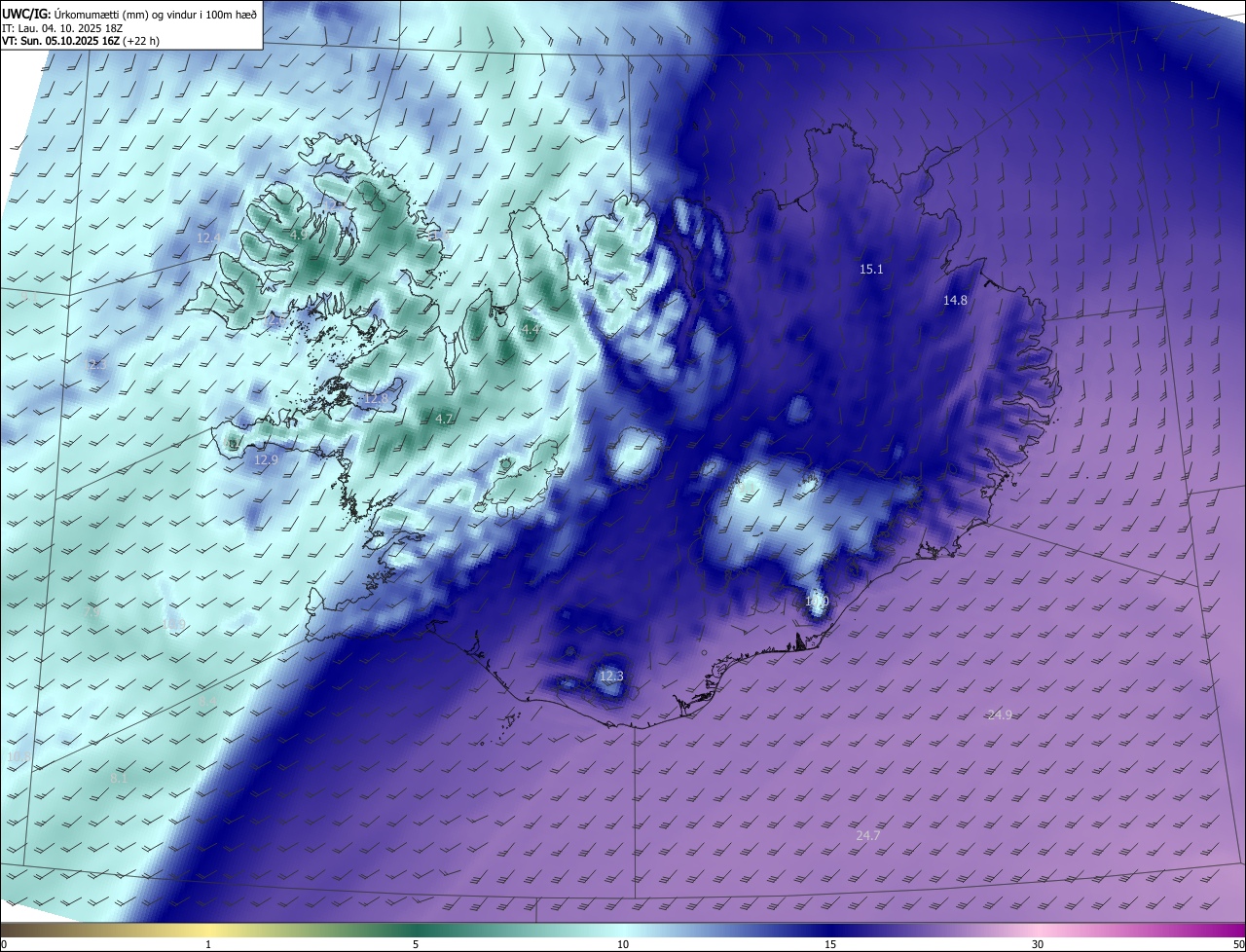Click the map title 'Úrkomumætti (mm) og vindur'
Screen dimensions: 1246x952
tap(125, 14)
